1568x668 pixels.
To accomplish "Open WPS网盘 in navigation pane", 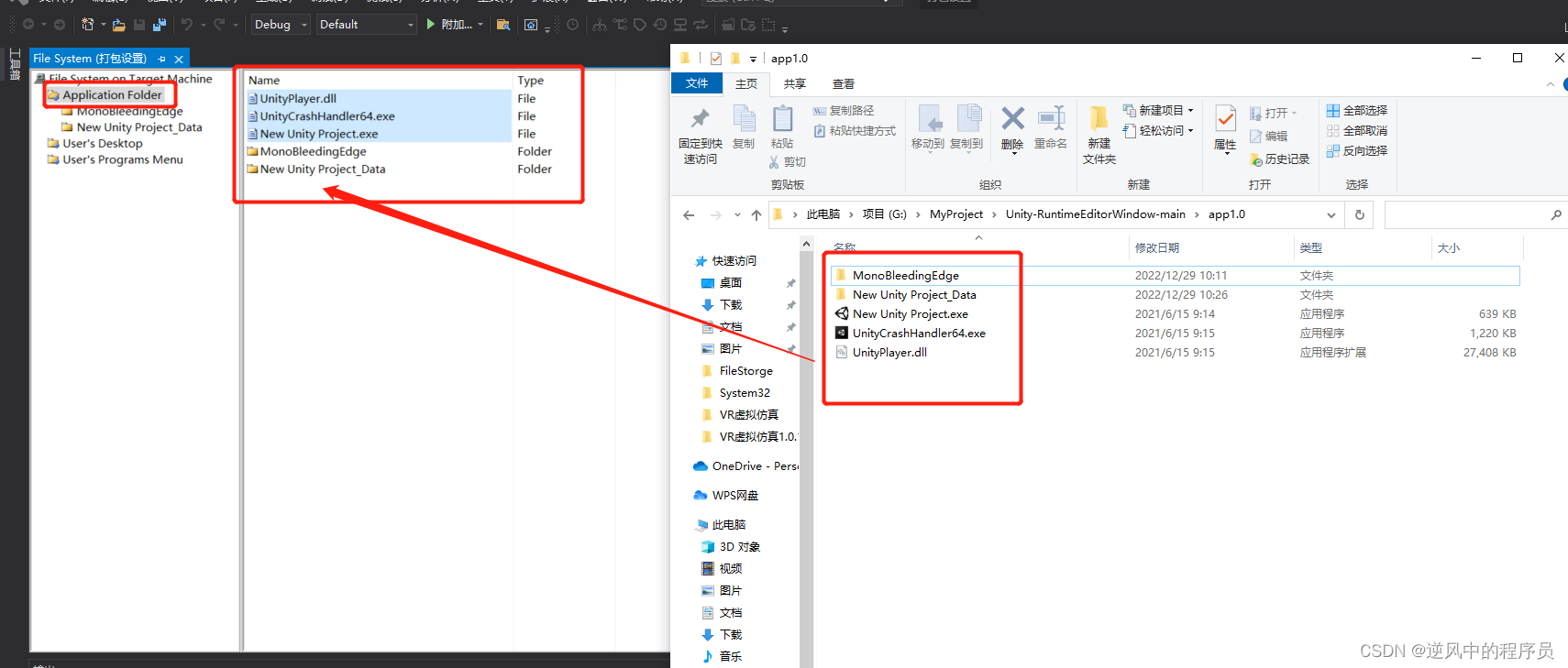I will 726,496.
